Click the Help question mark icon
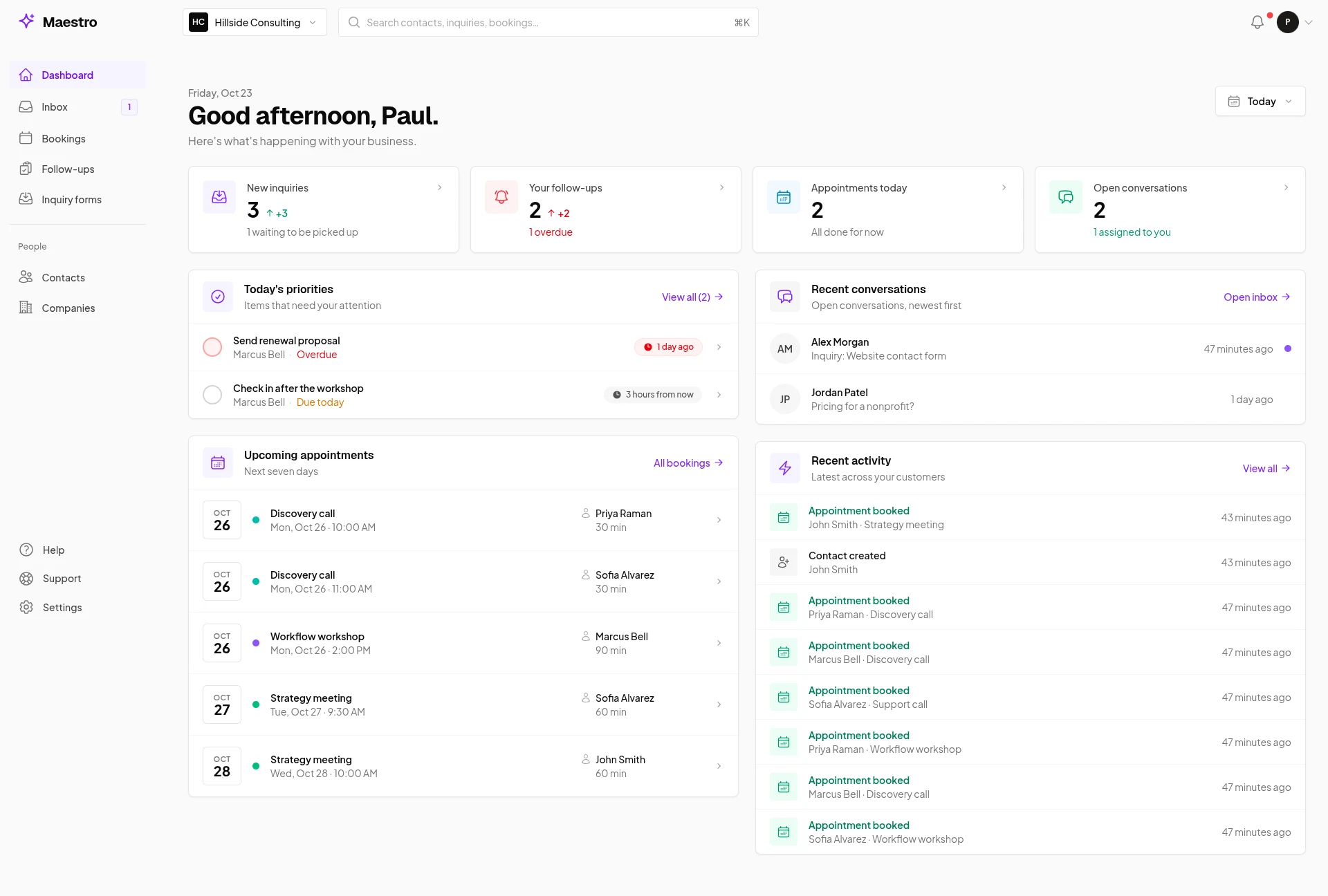The height and width of the screenshot is (896, 1328). (26, 550)
